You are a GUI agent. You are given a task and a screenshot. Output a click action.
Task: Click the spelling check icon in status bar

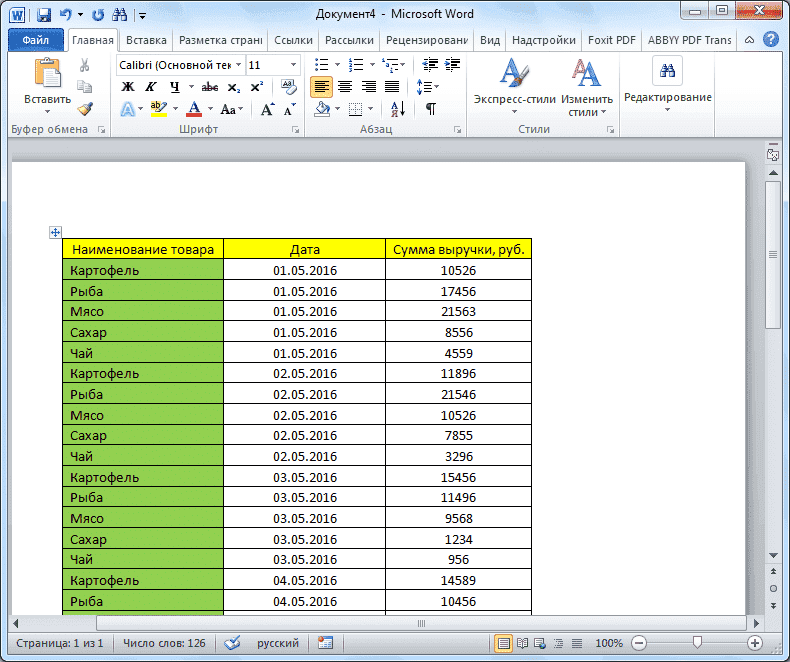[232, 643]
